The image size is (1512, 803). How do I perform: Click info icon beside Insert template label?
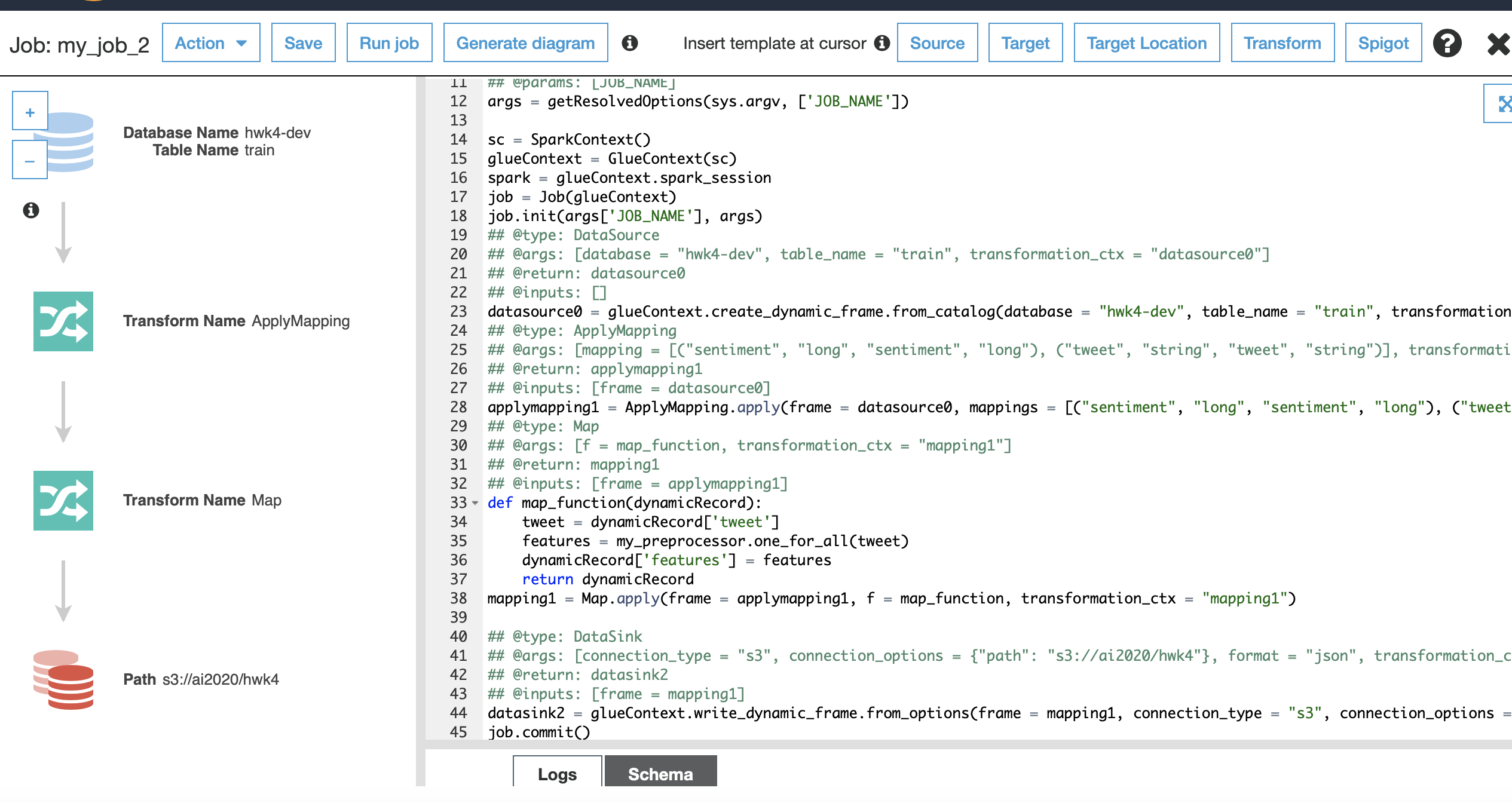882,43
